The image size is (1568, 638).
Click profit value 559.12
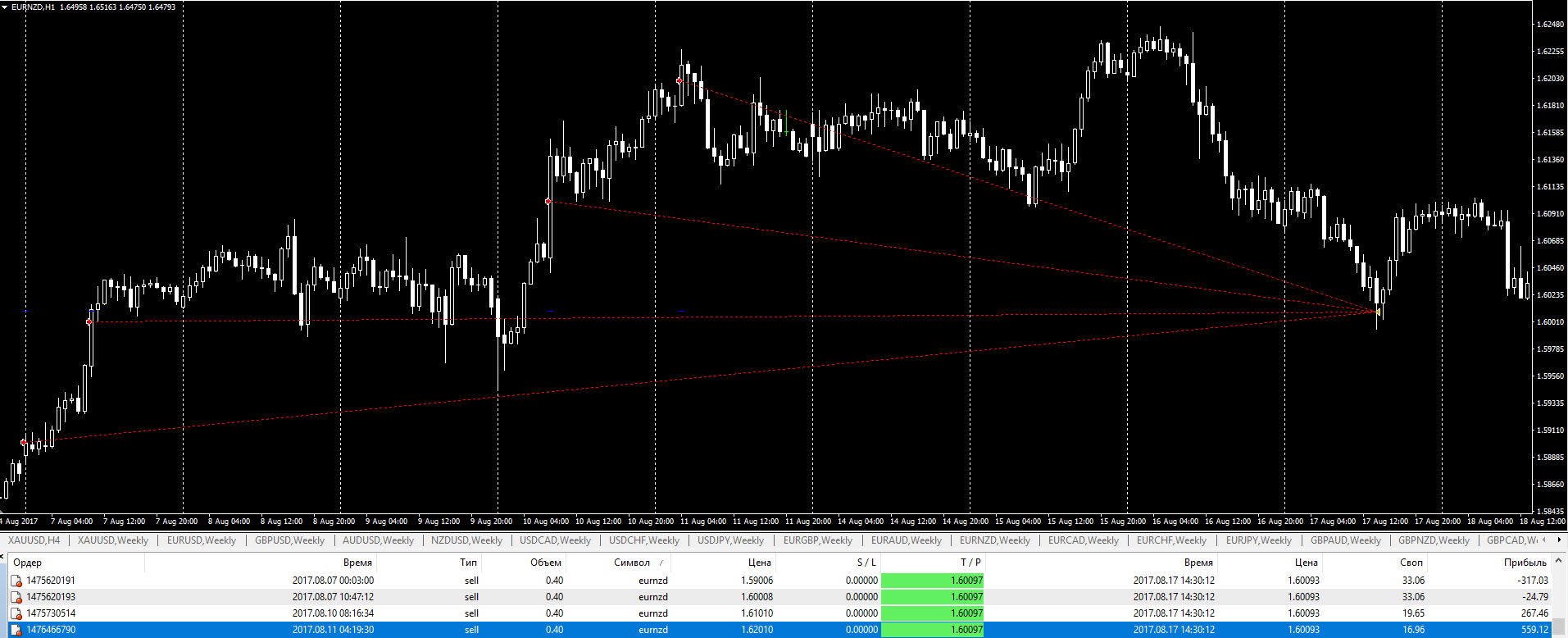click(x=1535, y=630)
